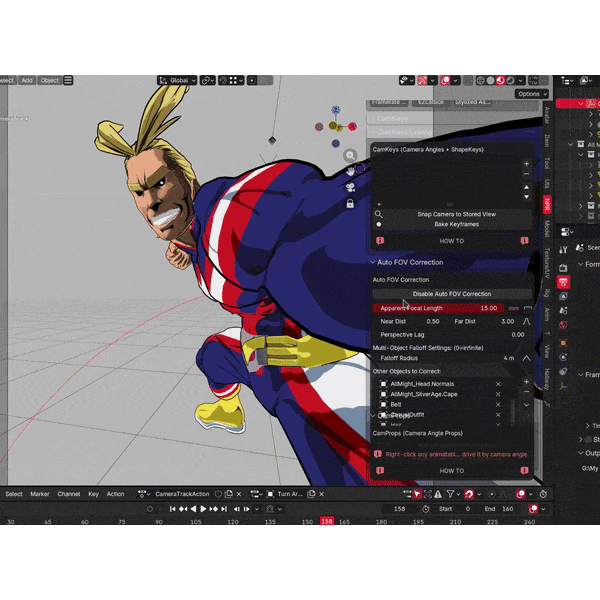Switch to the Tool sidebar tab

tap(547, 163)
